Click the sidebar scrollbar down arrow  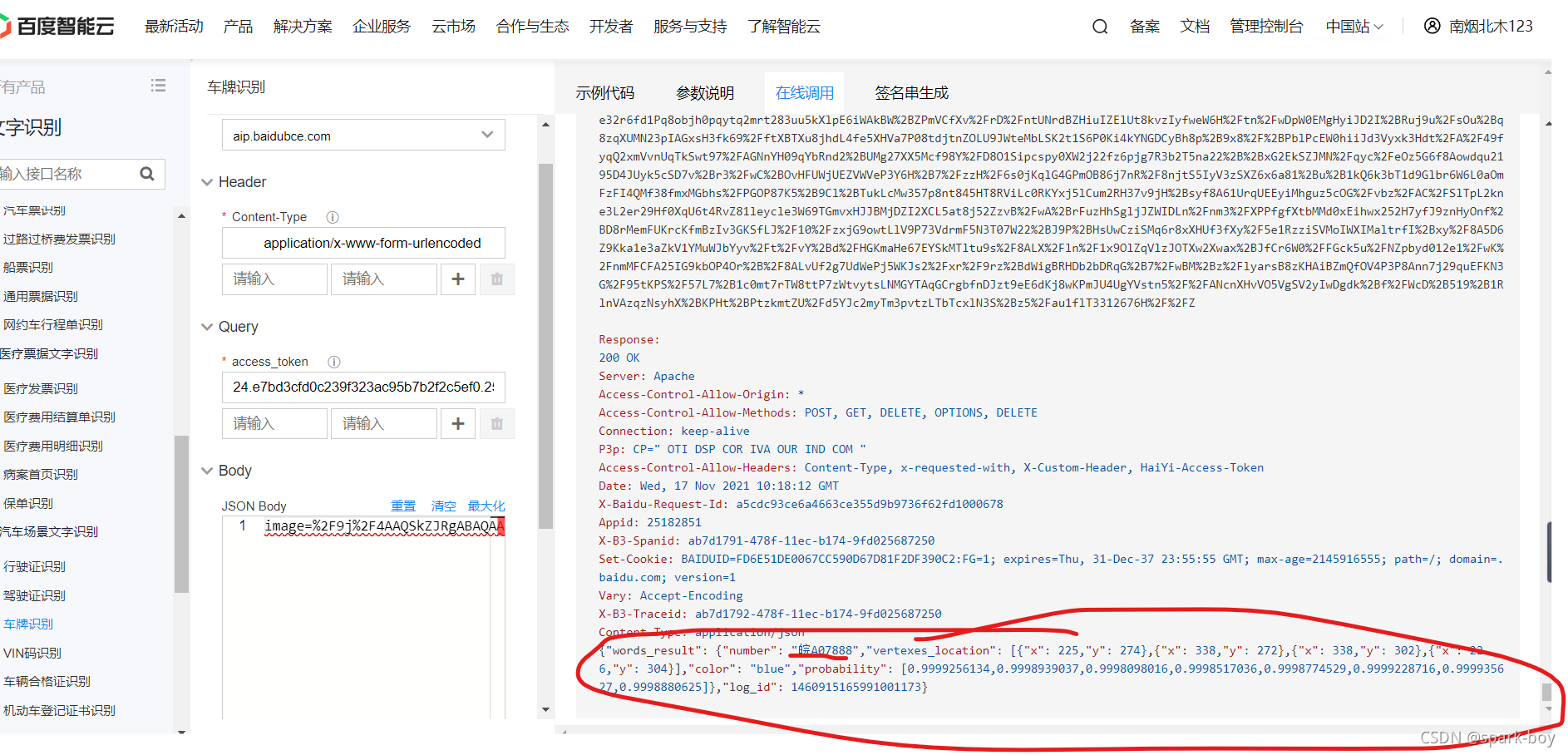[181, 731]
